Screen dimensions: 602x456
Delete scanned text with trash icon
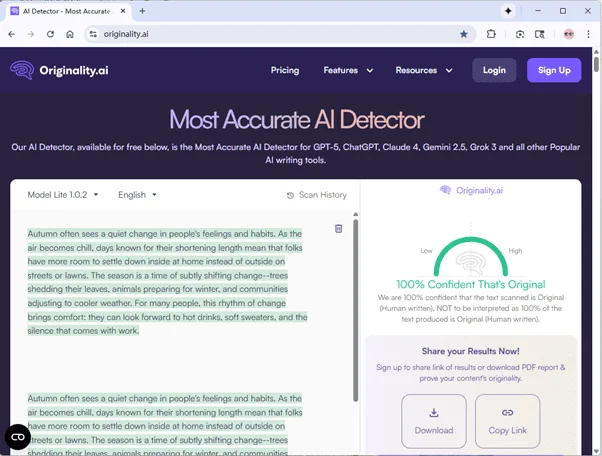pos(338,229)
